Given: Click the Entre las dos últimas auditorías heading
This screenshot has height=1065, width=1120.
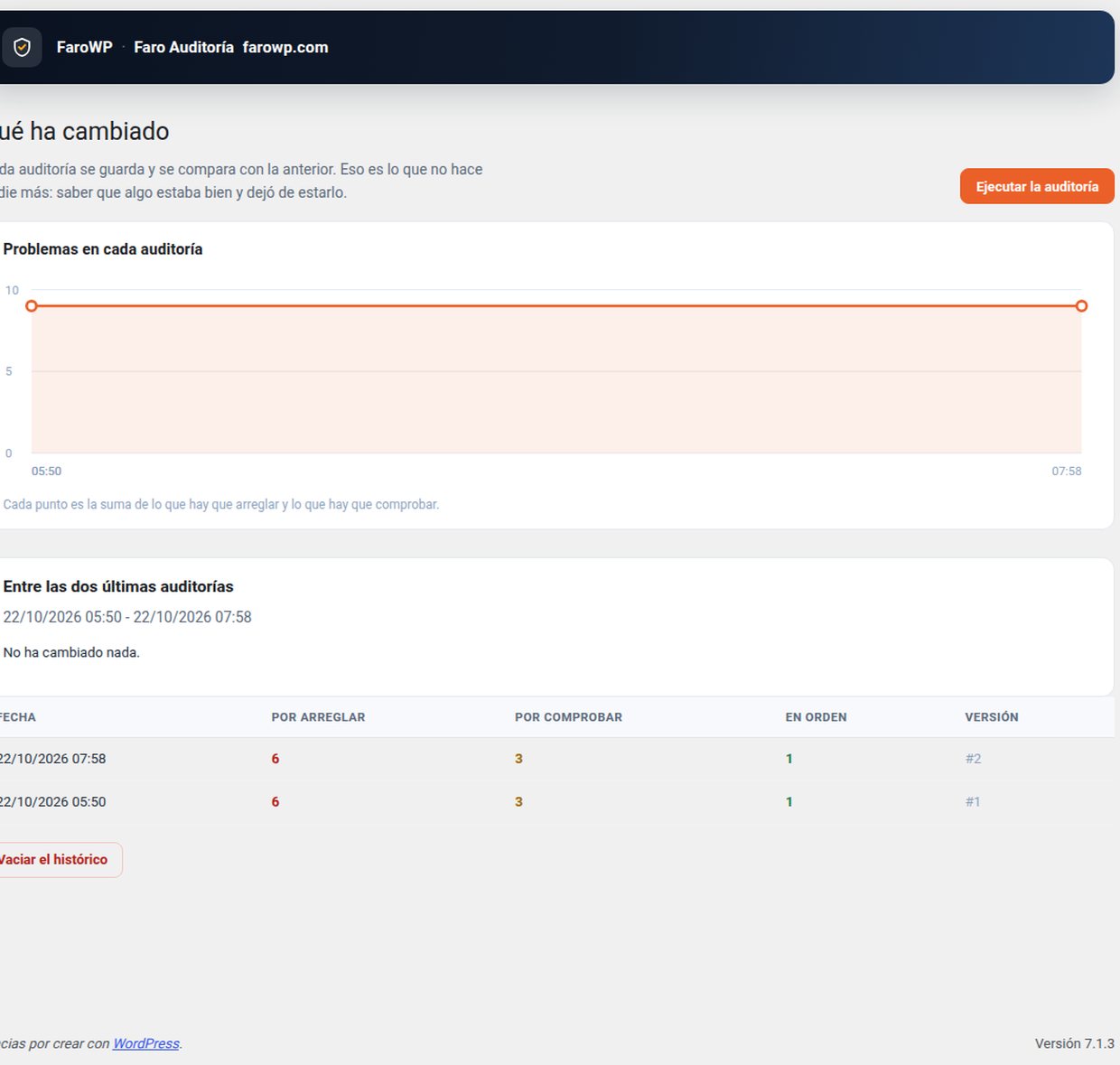Looking at the screenshot, I should [x=118, y=586].
